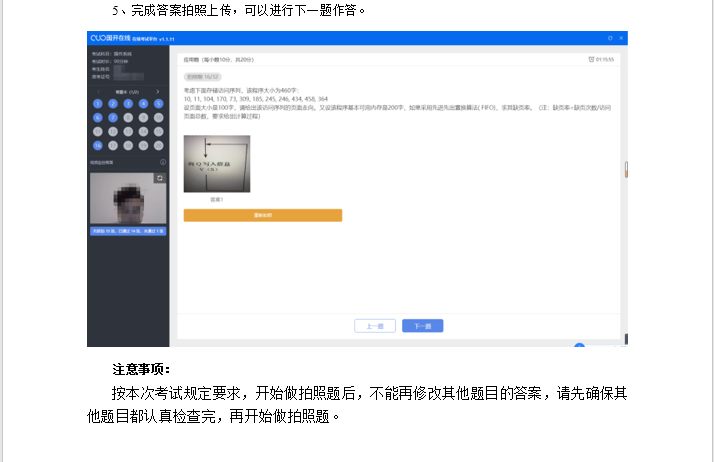The height and width of the screenshot is (462, 714).
Task: Go to previous question page with left chevron
Action: point(98,91)
